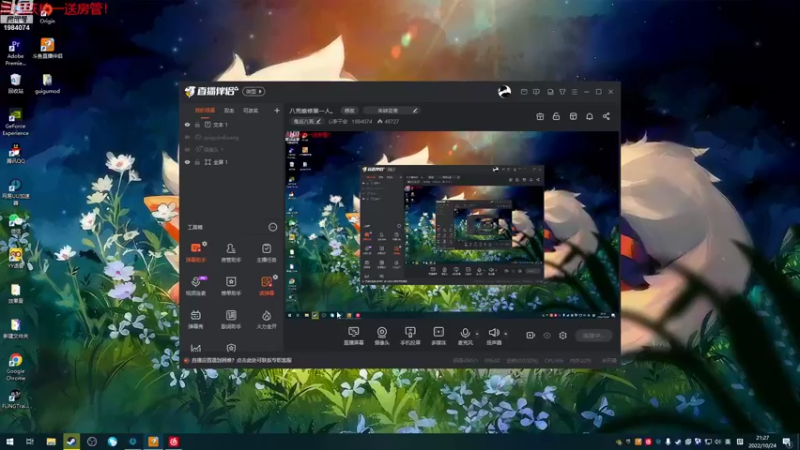Viewport: 800px width, 450px height.
Task: Open Steam from the taskbar
Action: pyautogui.click(x=71, y=441)
